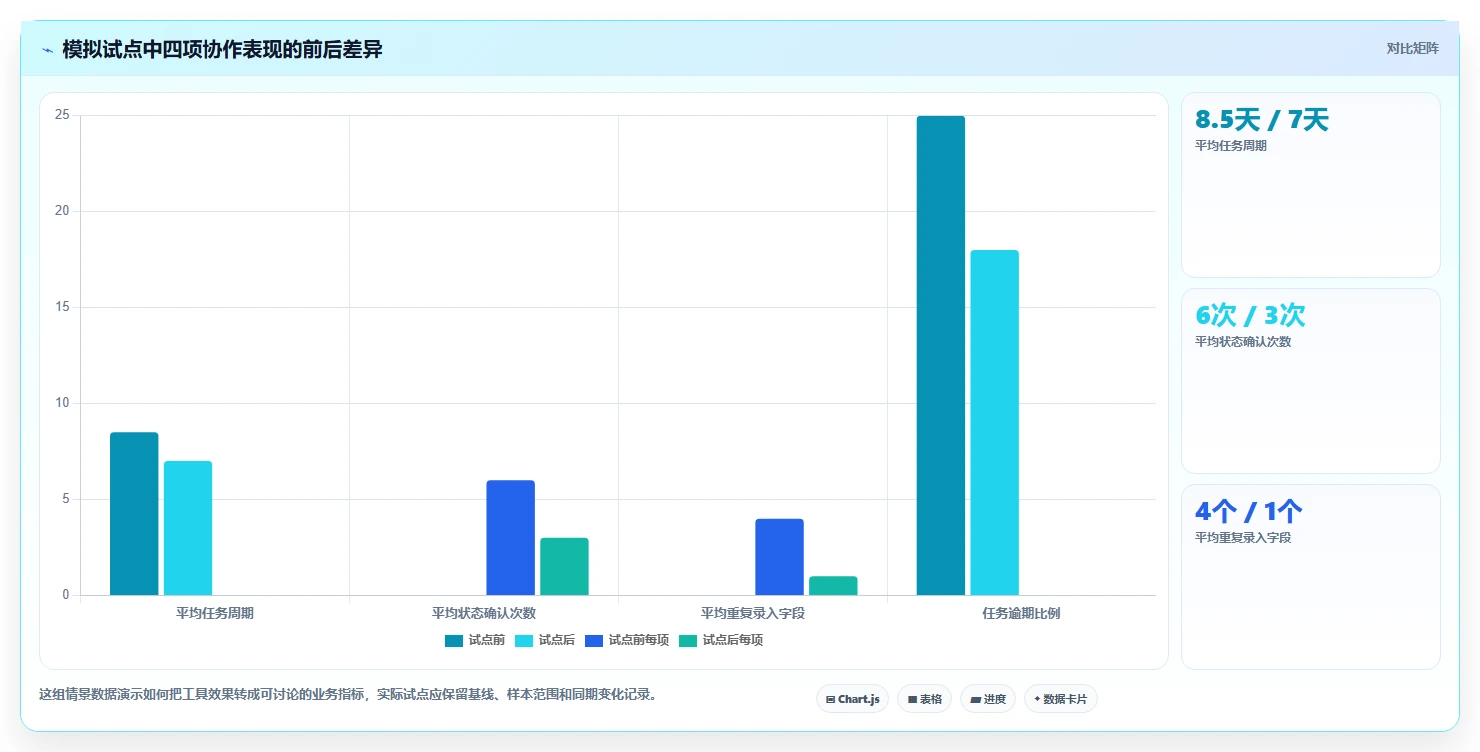Select the 数据卡片 tag chip
The height and width of the screenshot is (752, 1480).
[1061, 699]
